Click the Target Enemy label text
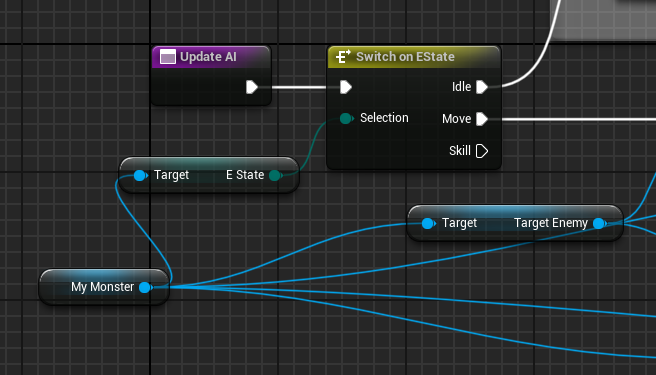 [x=551, y=223]
